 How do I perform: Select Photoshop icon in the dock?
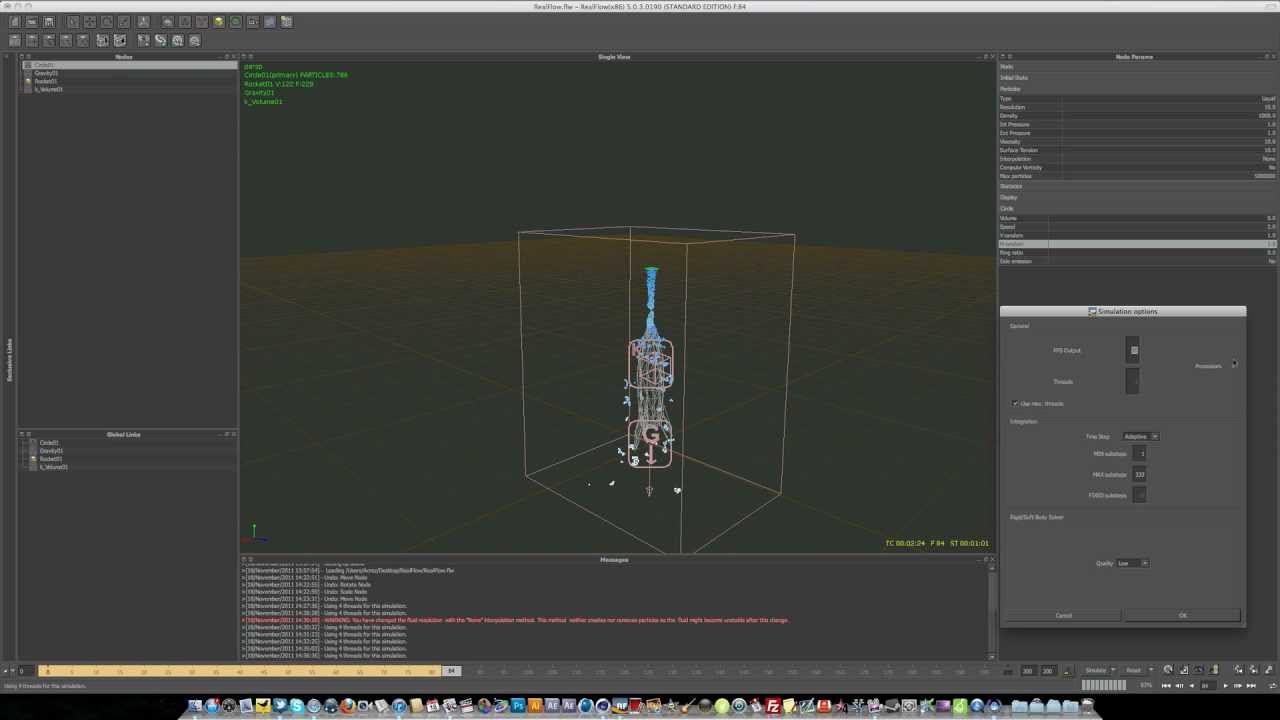(518, 706)
